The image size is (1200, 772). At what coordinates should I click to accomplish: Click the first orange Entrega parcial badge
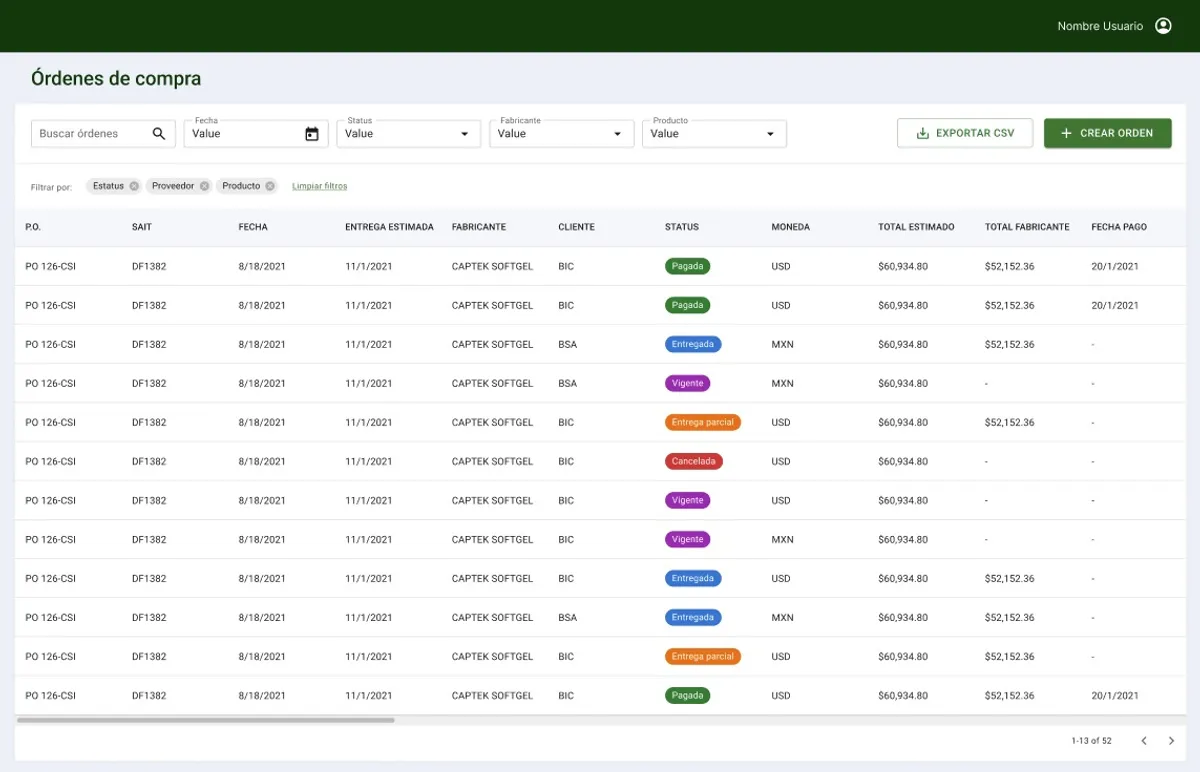click(x=702, y=422)
